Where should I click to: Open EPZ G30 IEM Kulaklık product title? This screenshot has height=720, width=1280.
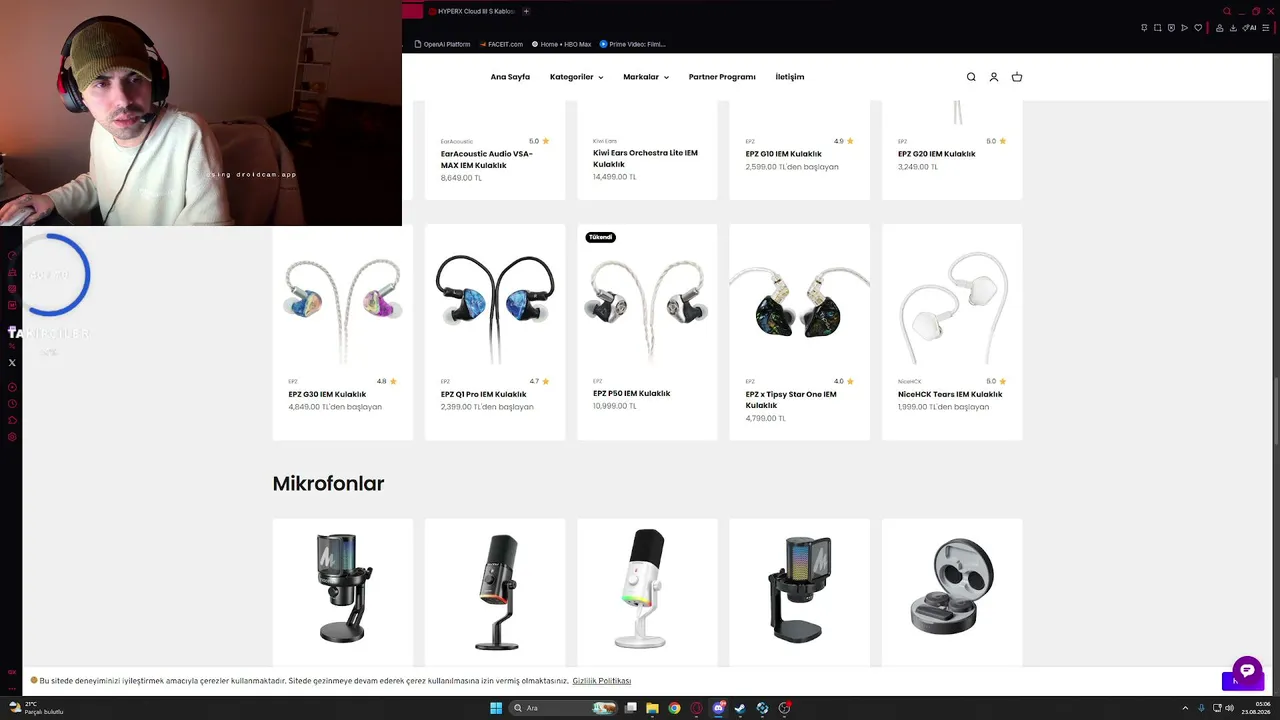pyautogui.click(x=327, y=394)
